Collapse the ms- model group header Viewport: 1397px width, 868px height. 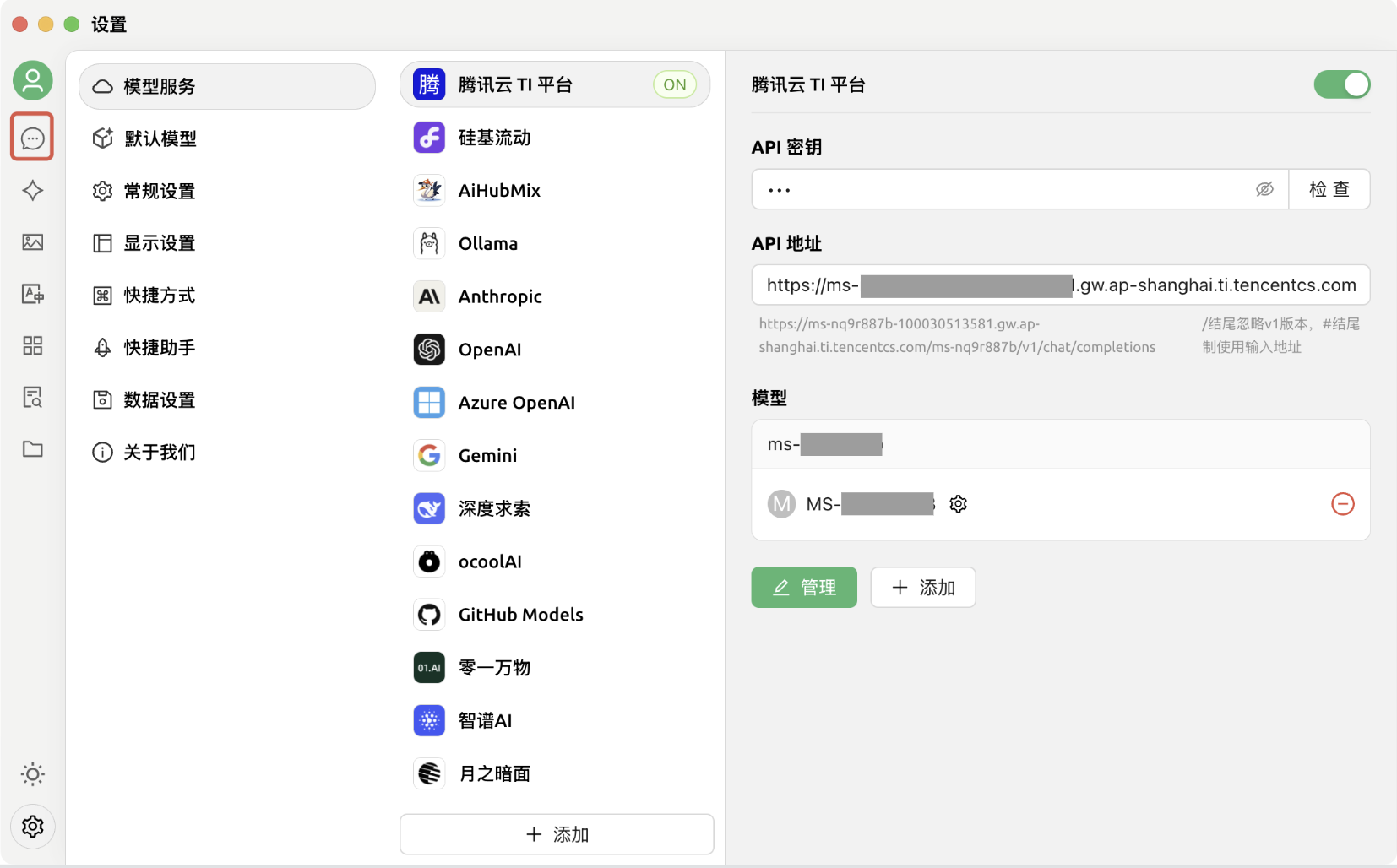[1061, 444]
